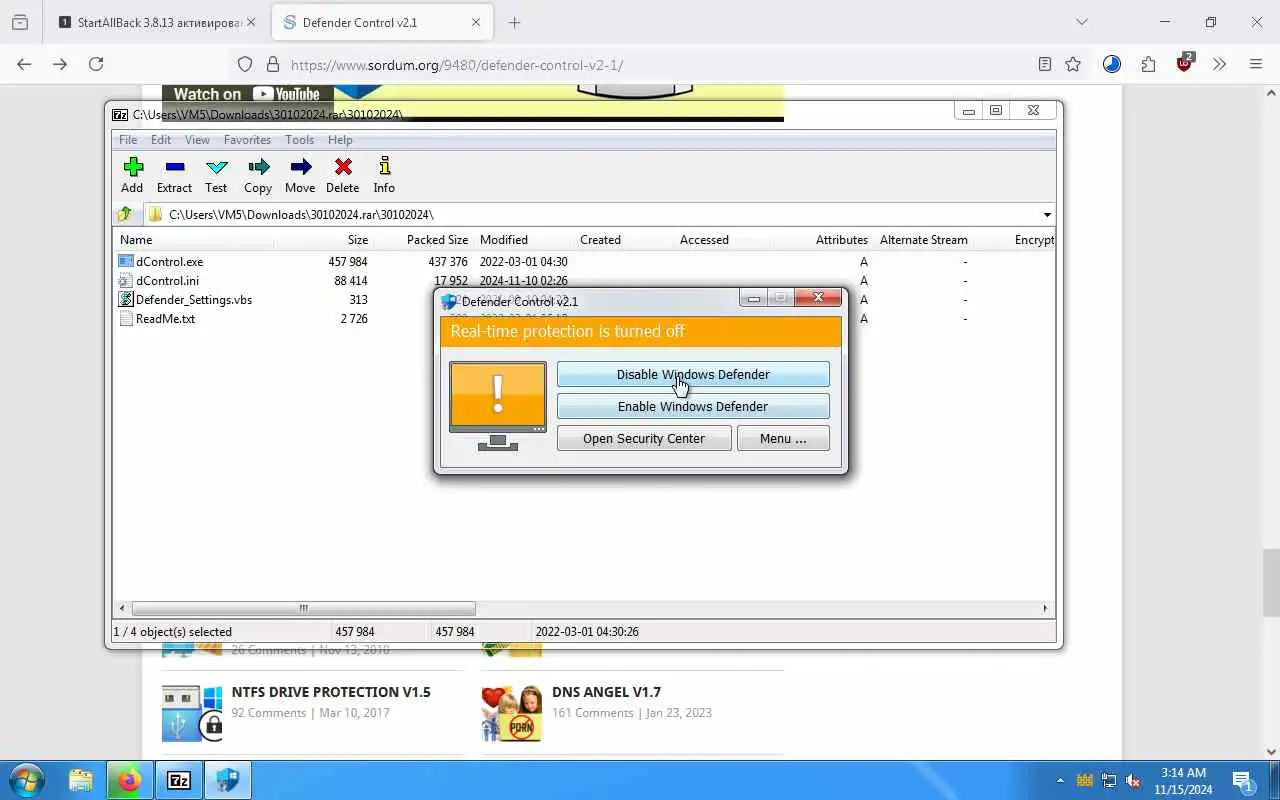The height and width of the screenshot is (800, 1280).
Task: Open the Firefox hamburger application menu
Action: click(x=1256, y=64)
